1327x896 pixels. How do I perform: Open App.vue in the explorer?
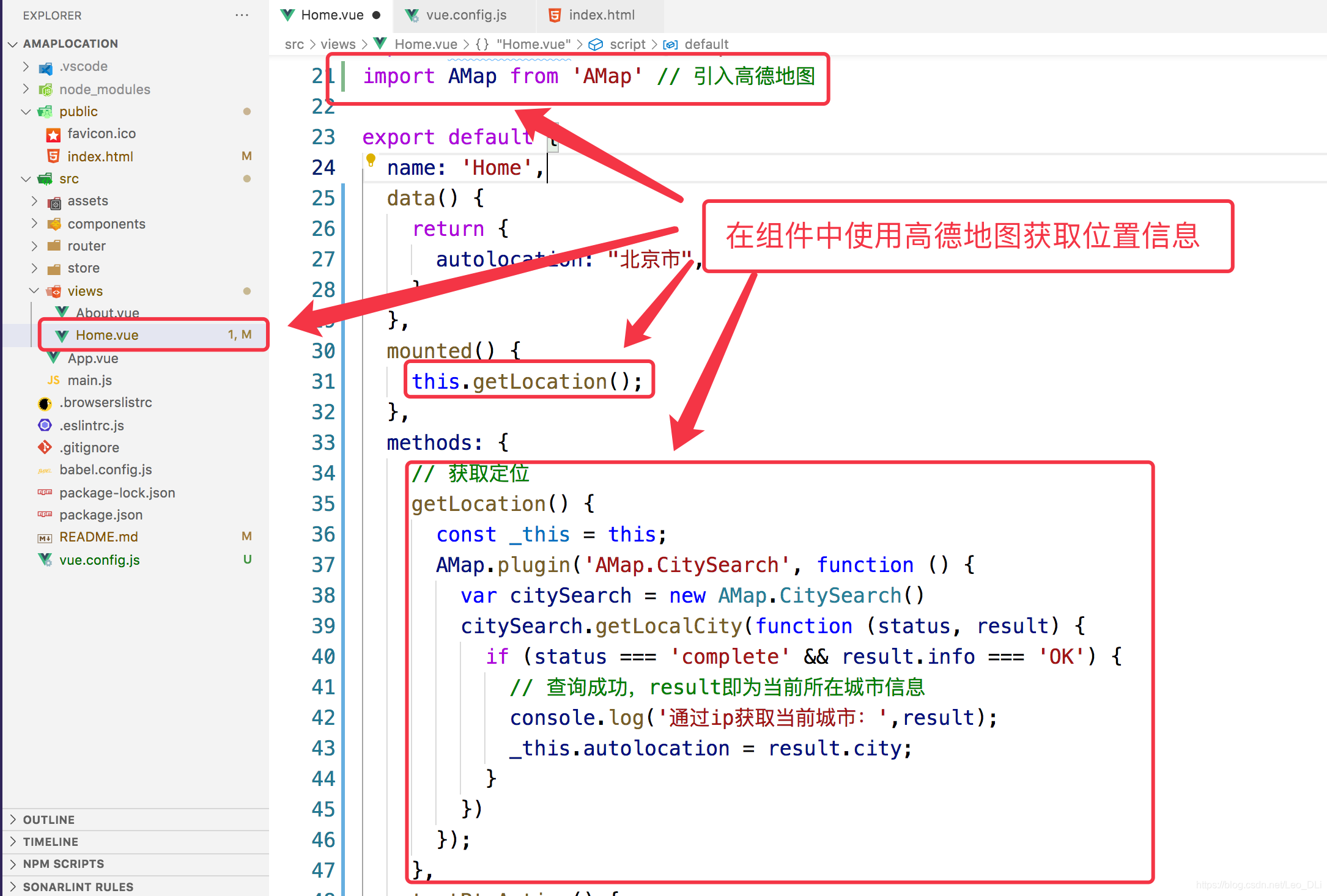coord(93,358)
